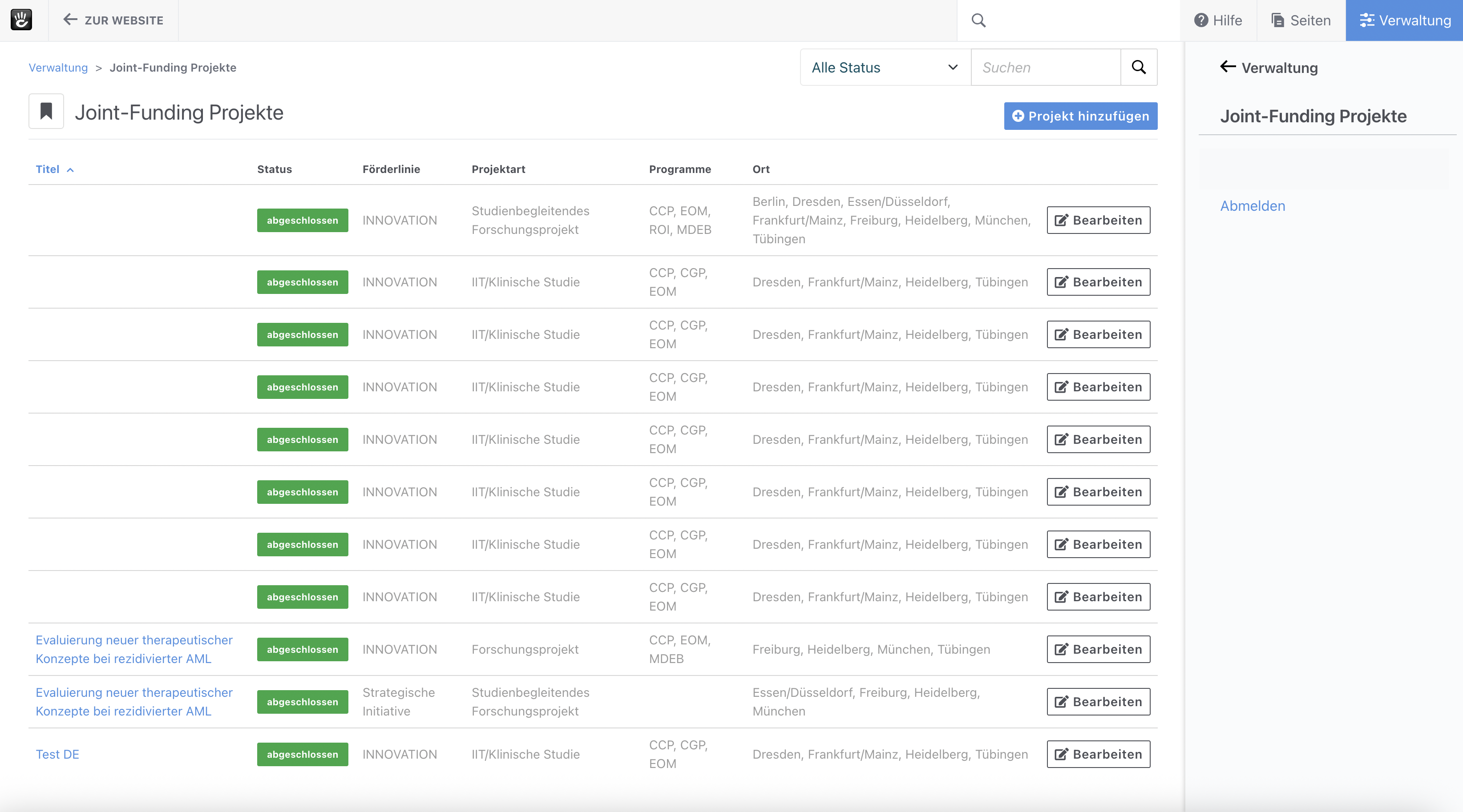
Task: Focus the Suchen search input field
Action: [1046, 68]
